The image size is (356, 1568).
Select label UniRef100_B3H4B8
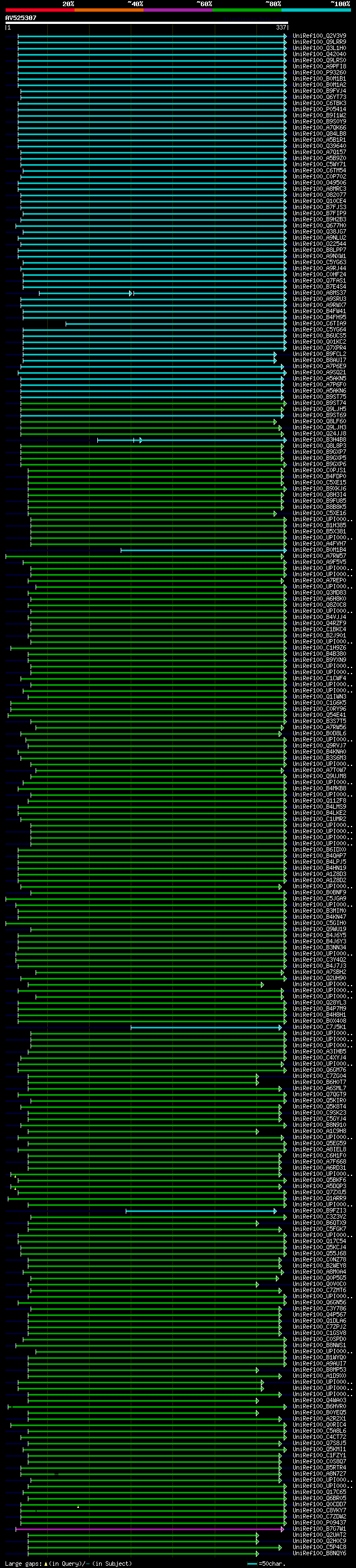(x=319, y=440)
